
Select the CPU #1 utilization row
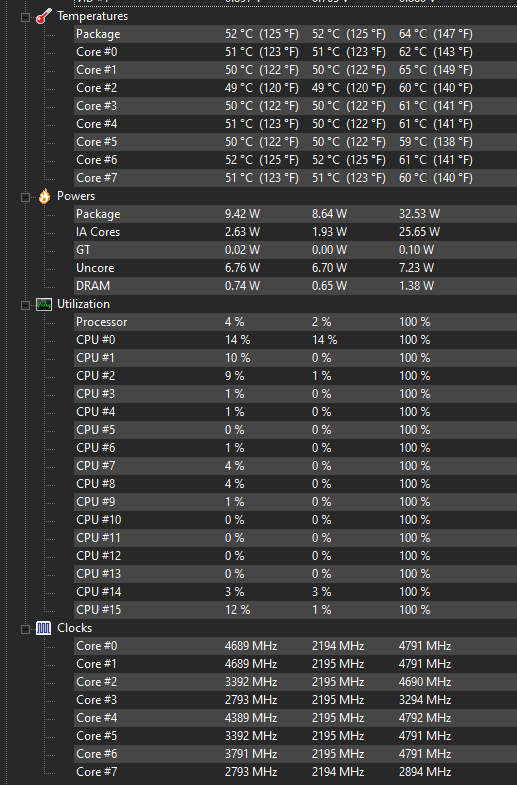click(x=295, y=358)
